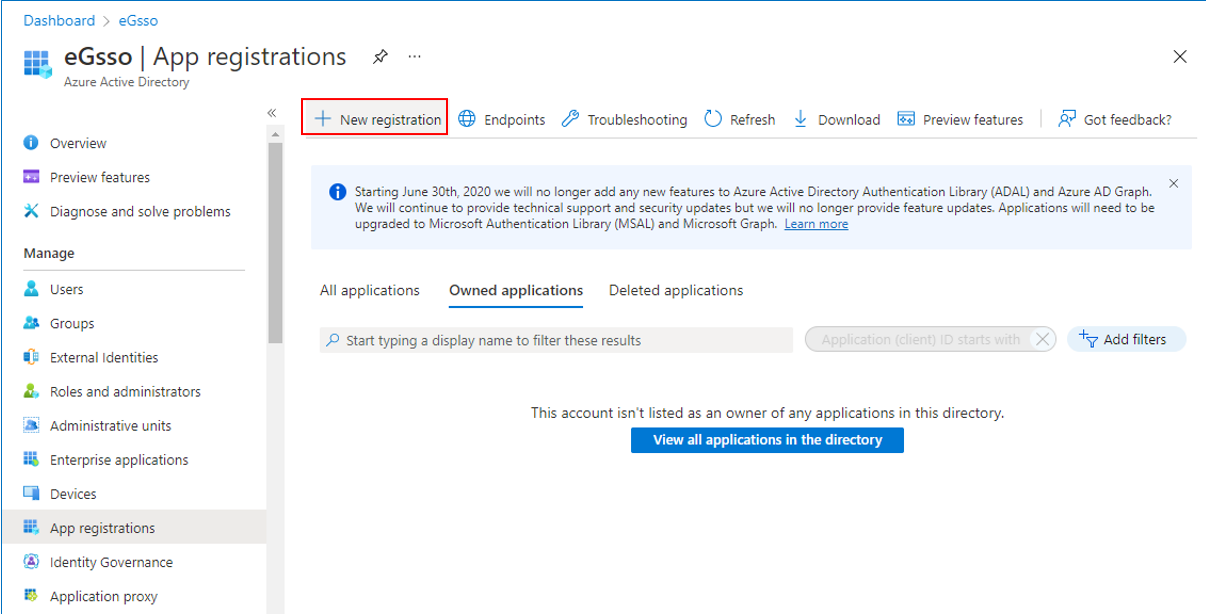Click Got feedback? in toolbar
1206x614 pixels.
[x=1114, y=119]
